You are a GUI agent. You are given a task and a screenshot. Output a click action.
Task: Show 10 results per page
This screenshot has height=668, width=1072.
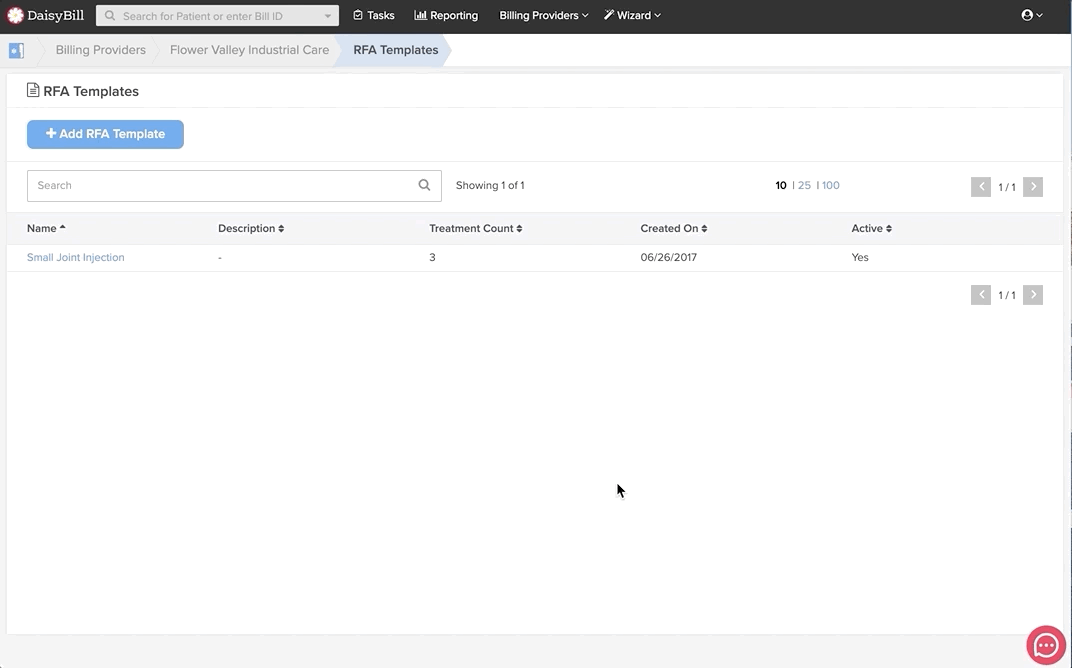pos(781,185)
